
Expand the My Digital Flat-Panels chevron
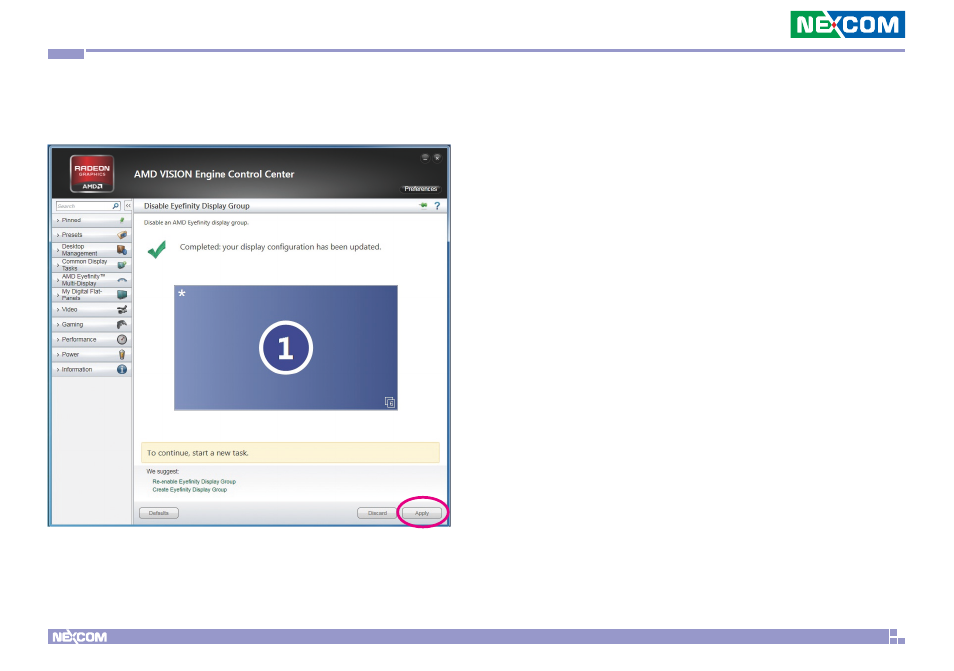58,294
